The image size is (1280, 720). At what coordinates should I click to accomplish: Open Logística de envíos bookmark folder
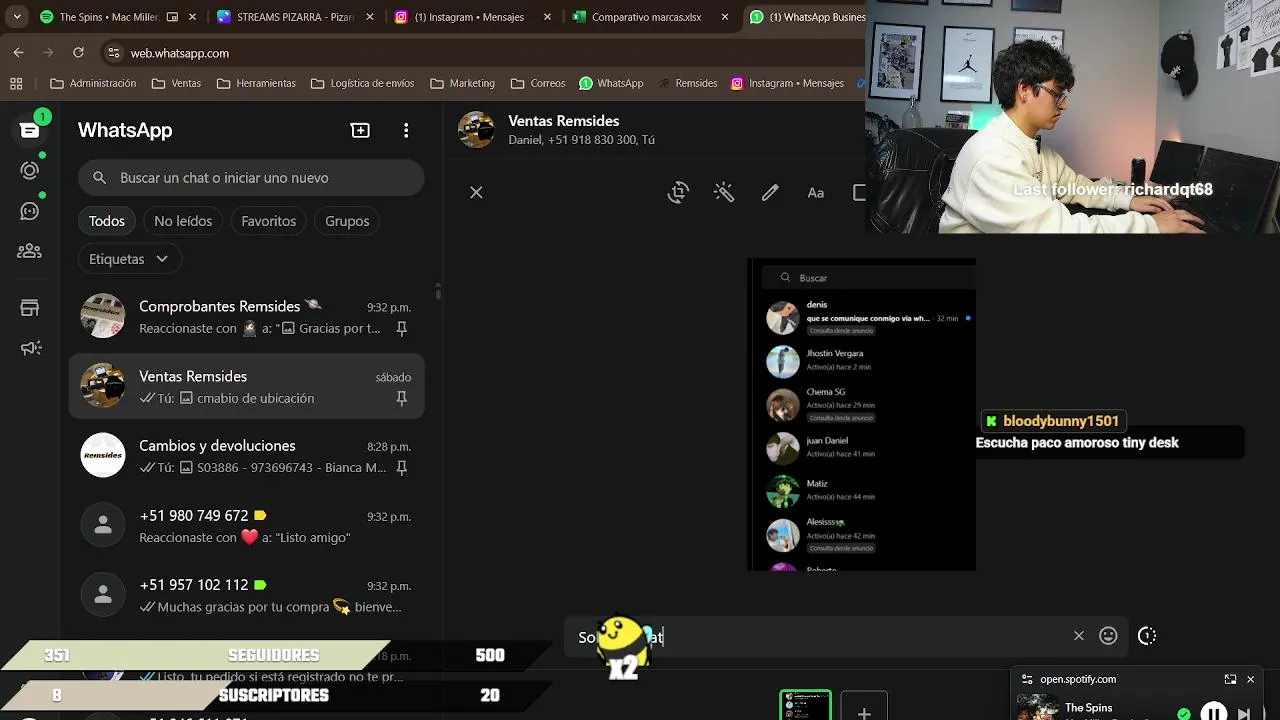tap(362, 83)
